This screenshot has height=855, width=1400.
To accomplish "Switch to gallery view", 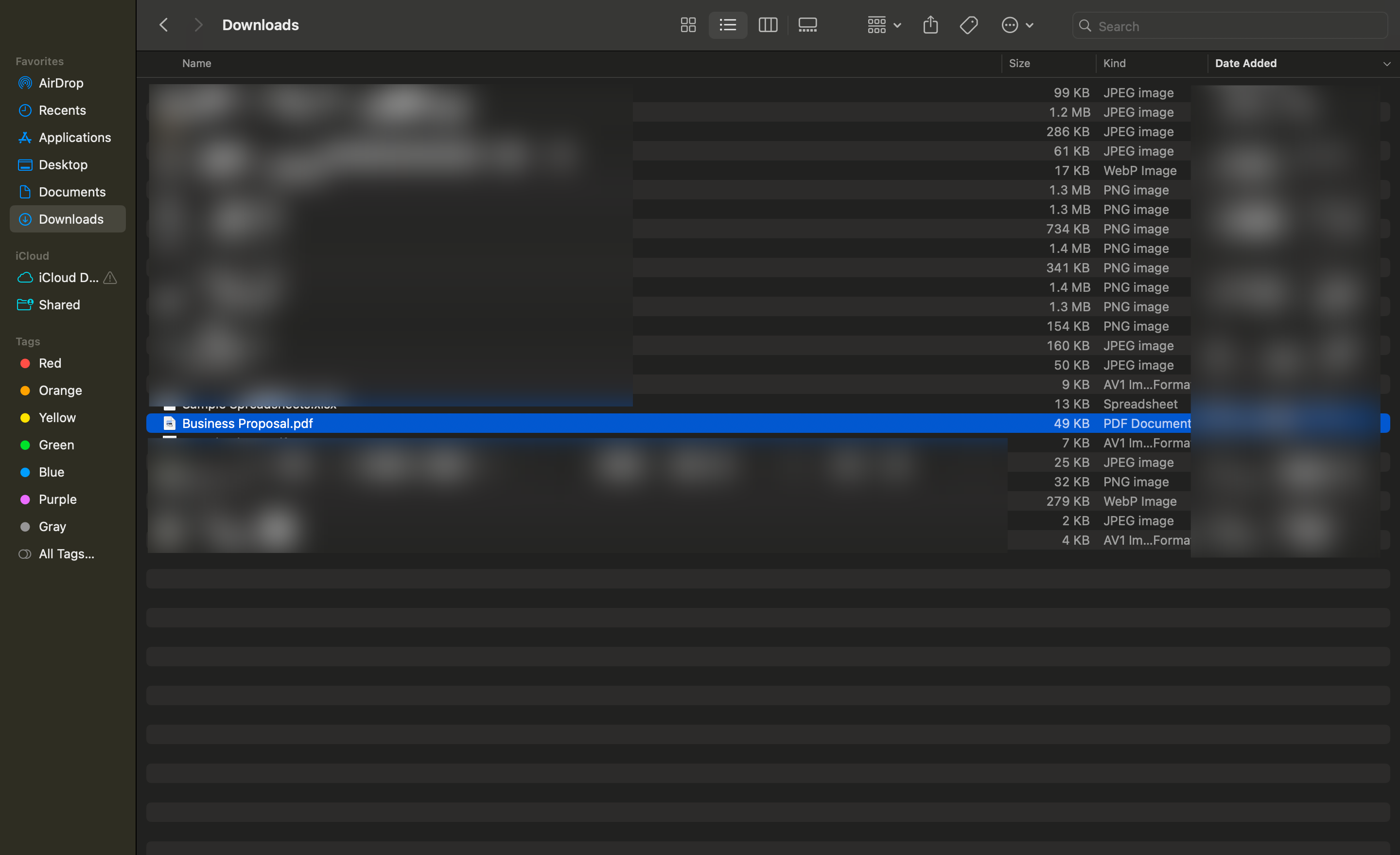I will (x=807, y=25).
